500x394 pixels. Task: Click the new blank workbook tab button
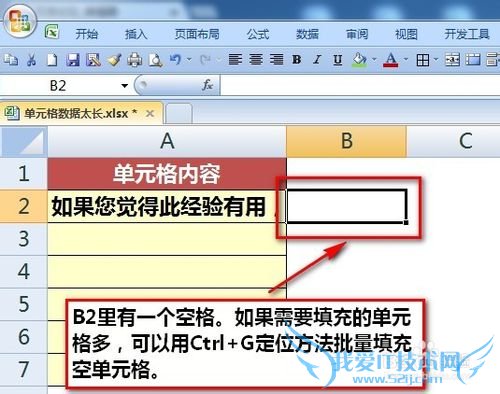point(179,114)
